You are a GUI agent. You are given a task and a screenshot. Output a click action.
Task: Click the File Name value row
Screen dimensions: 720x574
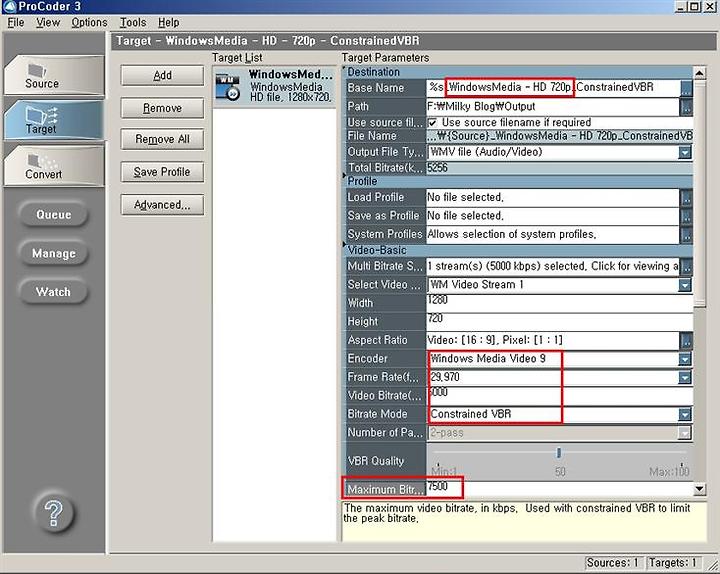560,136
